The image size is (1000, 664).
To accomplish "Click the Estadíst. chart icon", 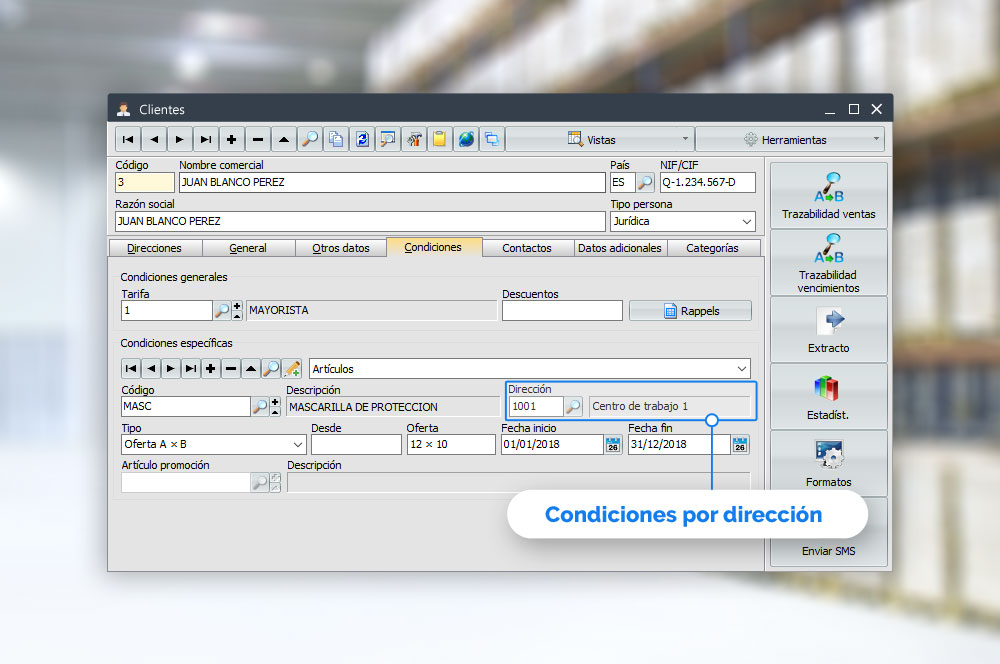I will pos(828,396).
